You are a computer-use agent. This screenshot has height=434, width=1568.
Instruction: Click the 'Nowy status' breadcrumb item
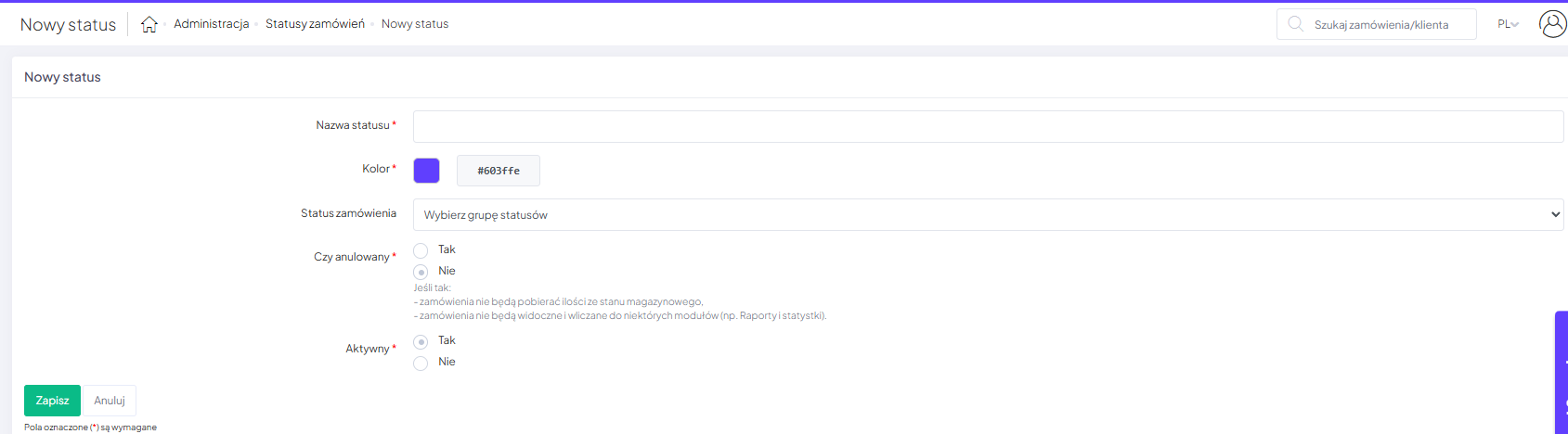coord(414,24)
